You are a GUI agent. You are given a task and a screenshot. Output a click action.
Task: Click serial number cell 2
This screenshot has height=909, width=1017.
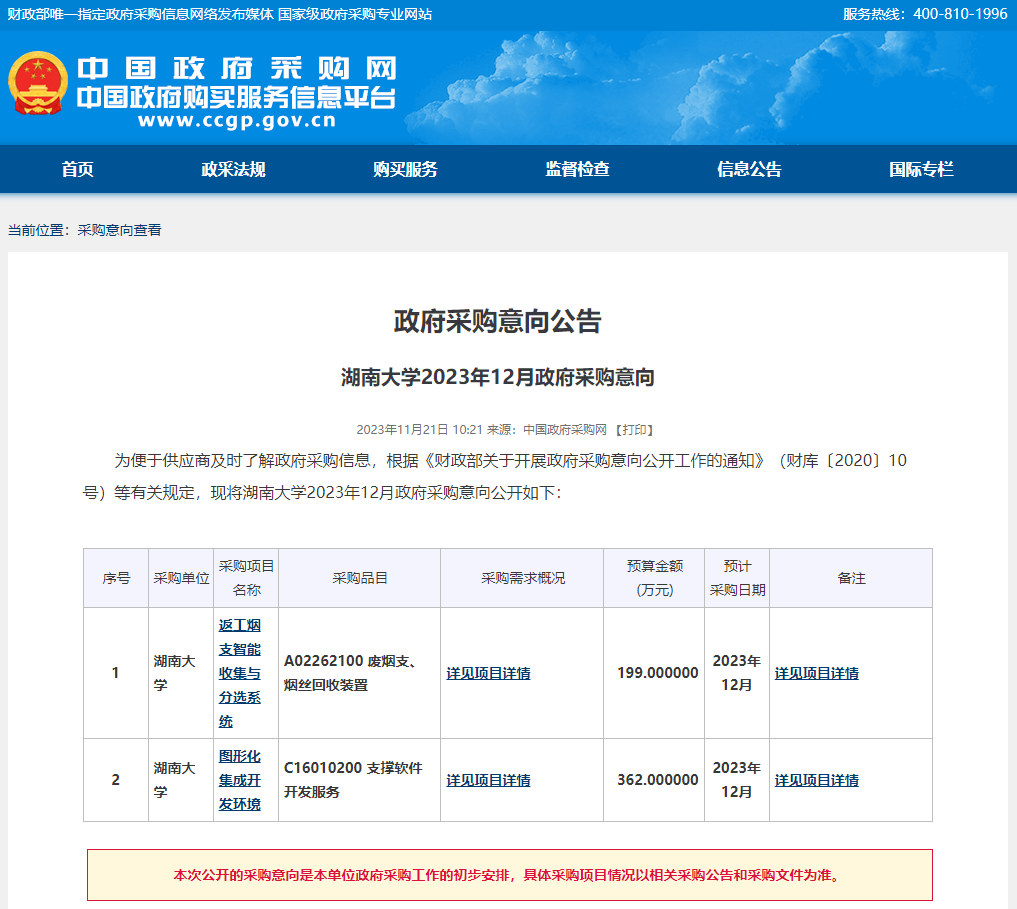click(x=115, y=780)
